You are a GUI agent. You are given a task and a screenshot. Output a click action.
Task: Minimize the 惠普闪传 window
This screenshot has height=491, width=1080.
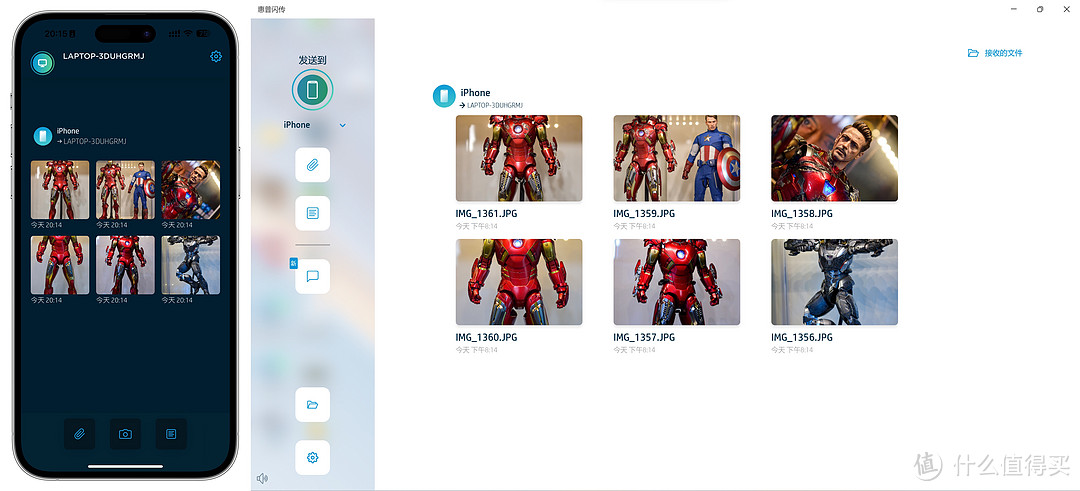[1014, 9]
